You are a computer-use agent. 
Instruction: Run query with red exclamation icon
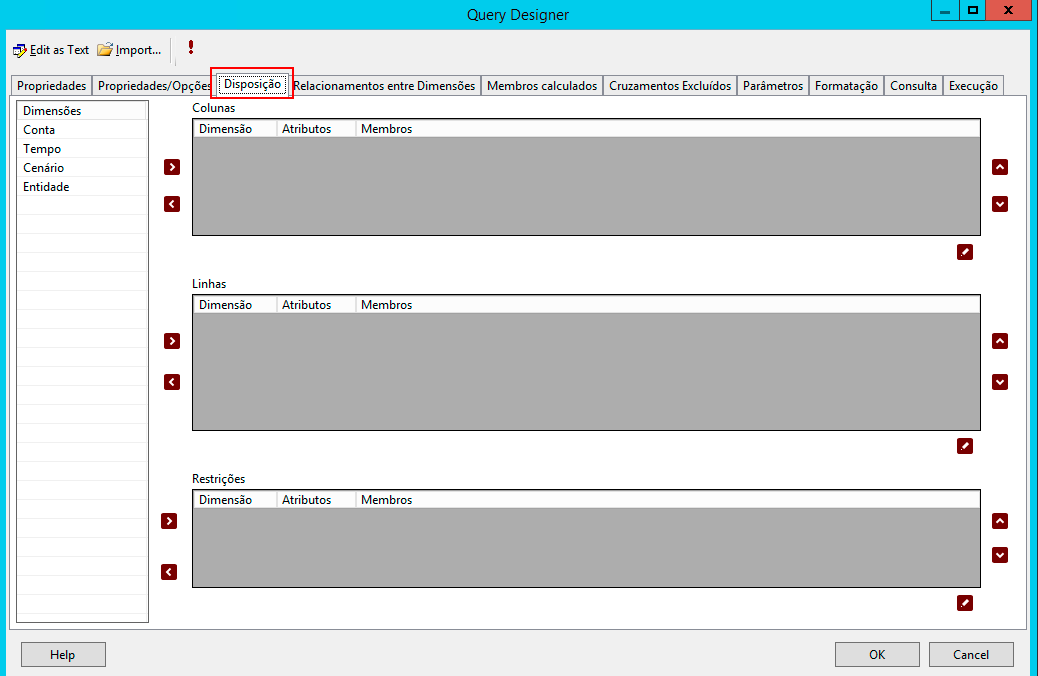(x=191, y=48)
